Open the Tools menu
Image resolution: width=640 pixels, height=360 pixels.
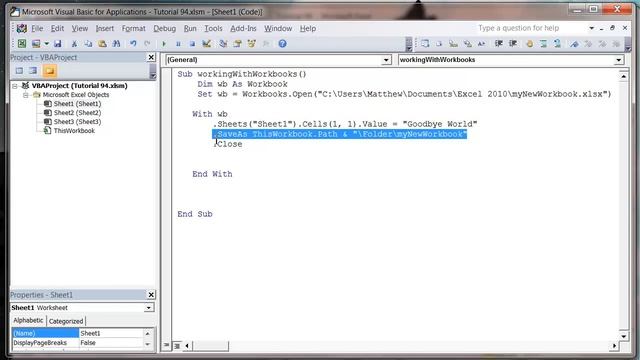click(213, 29)
